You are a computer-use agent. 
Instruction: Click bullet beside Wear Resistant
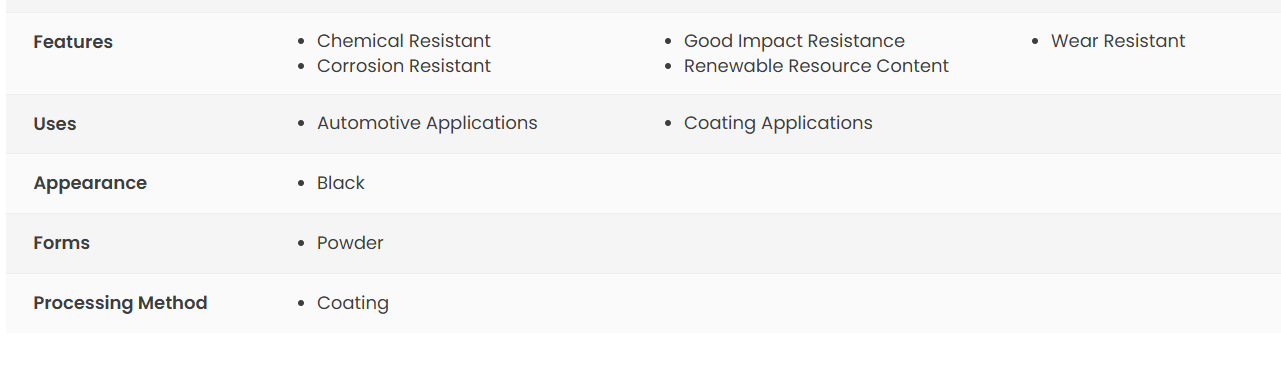(1035, 42)
